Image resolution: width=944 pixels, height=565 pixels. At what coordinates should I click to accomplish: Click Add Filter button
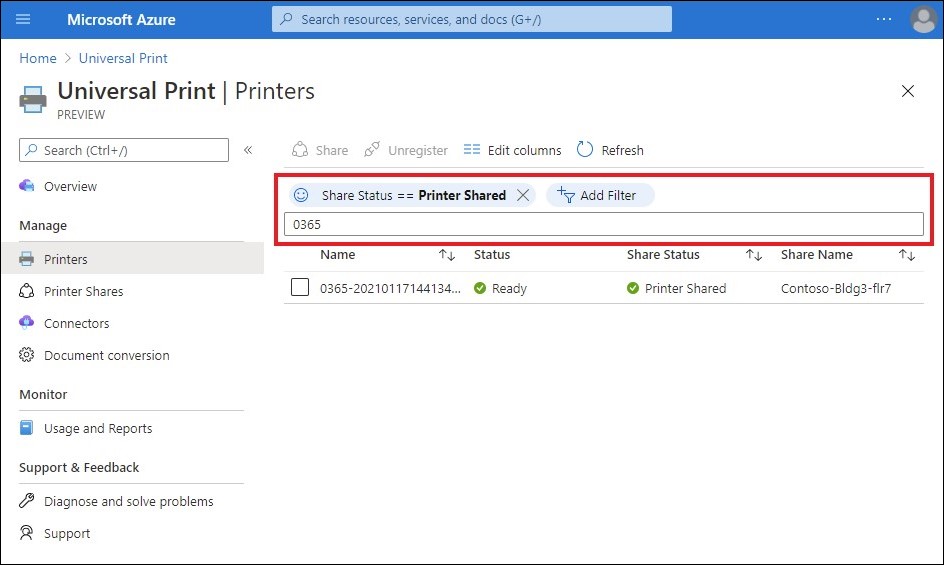coord(600,195)
